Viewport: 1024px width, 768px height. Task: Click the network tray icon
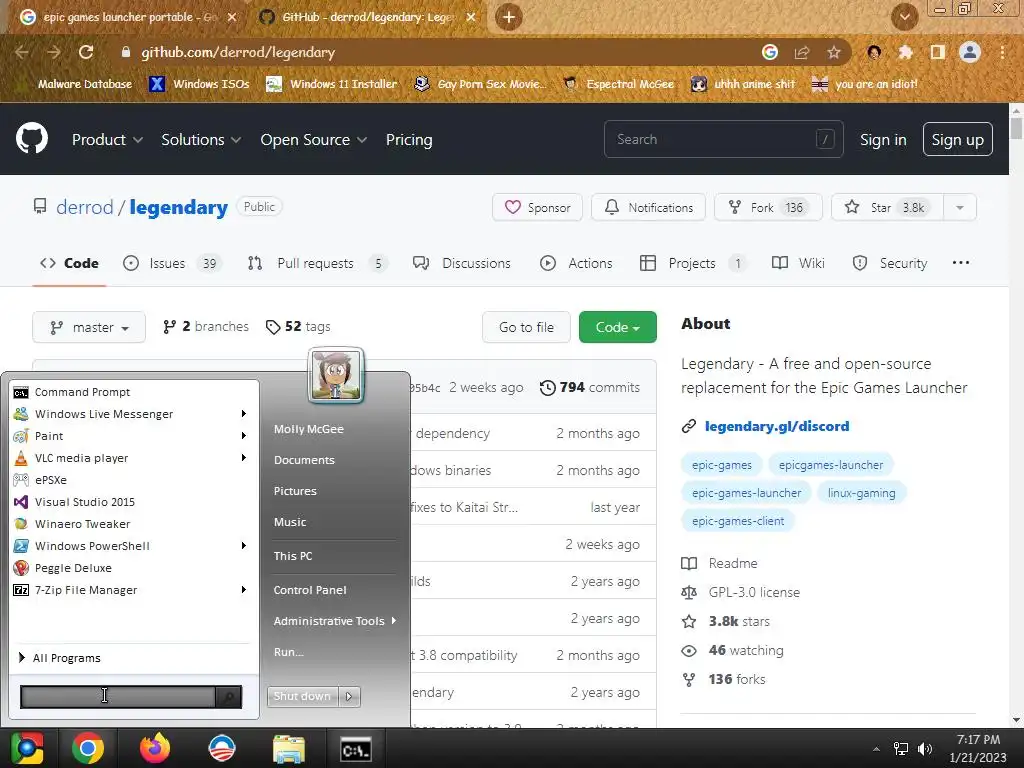click(901, 749)
